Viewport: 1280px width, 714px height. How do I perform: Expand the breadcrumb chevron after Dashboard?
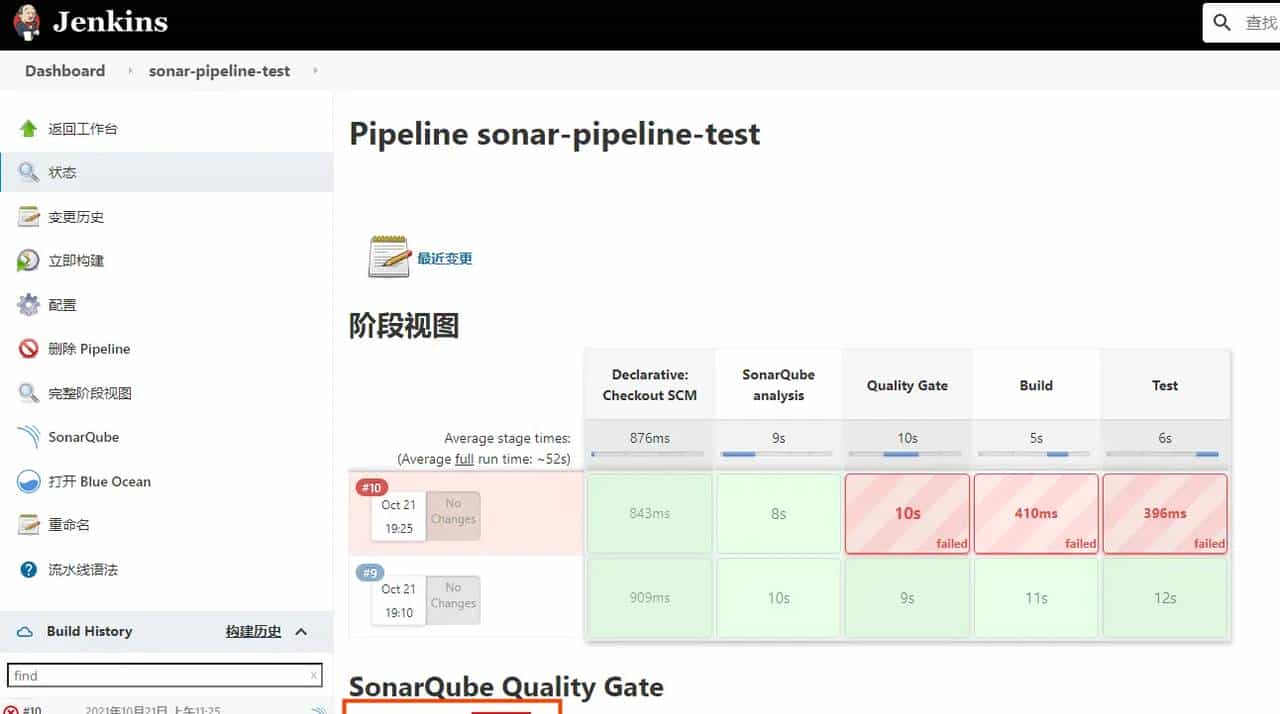tap(129, 71)
